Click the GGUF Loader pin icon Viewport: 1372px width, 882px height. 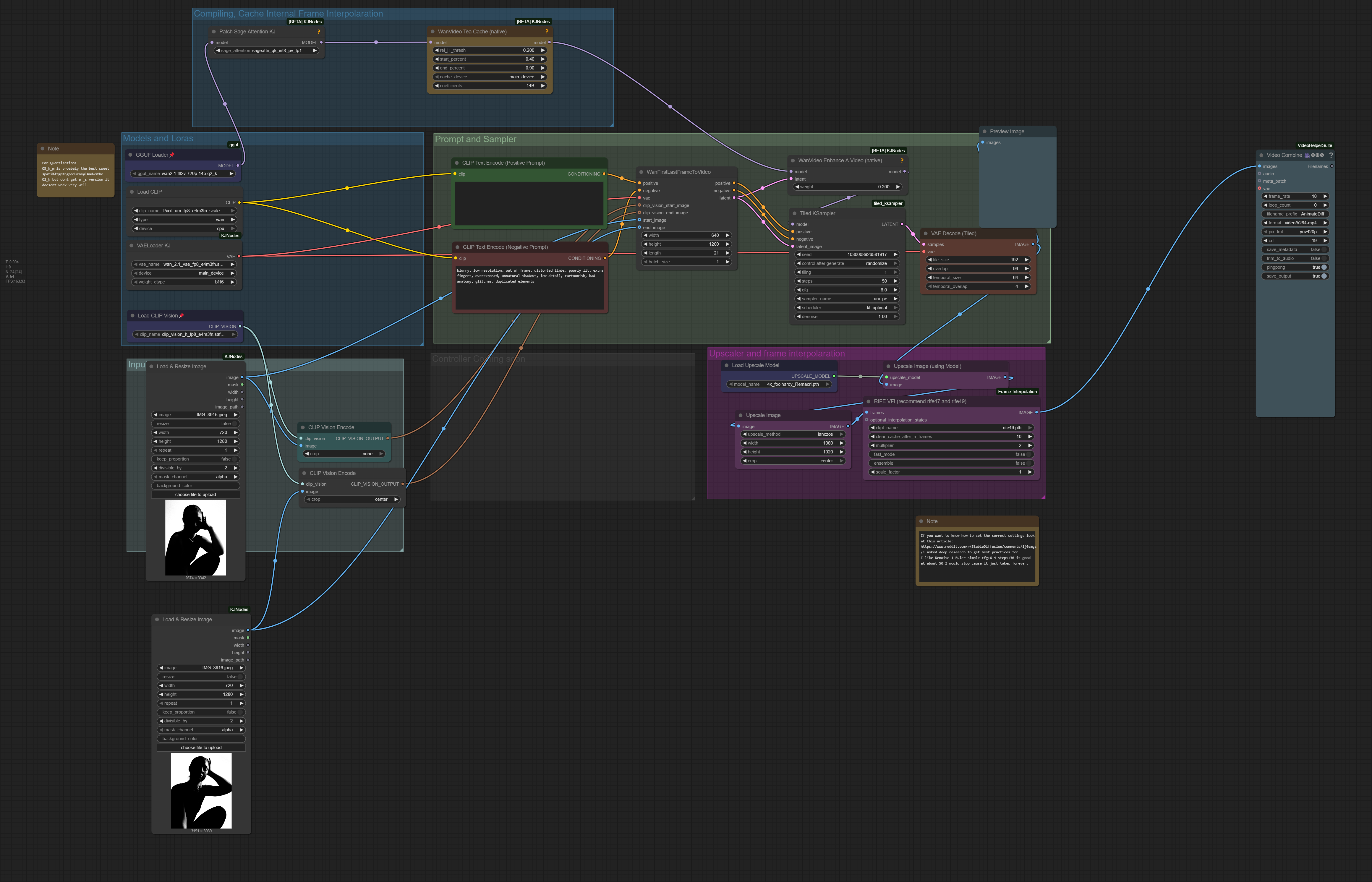coord(172,155)
